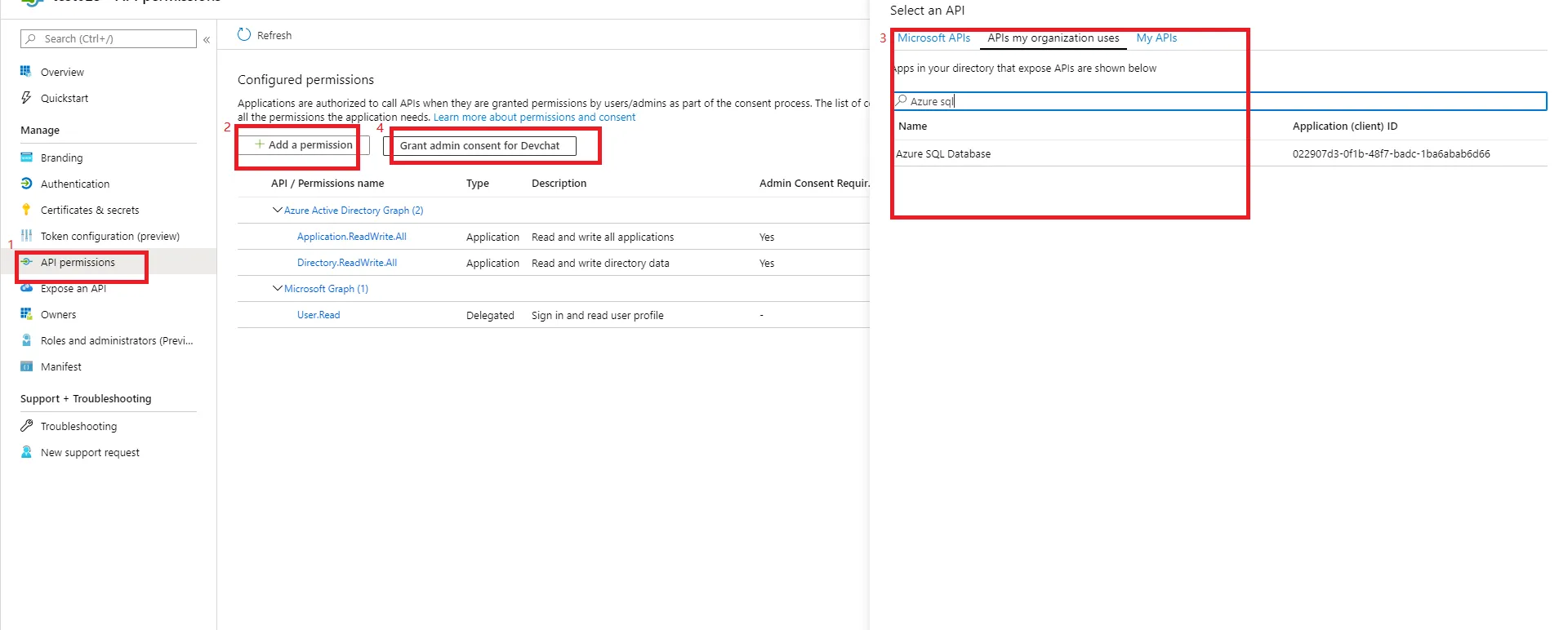Click the New support request person icon
Image resolution: width=1568 pixels, height=630 pixels.
click(26, 452)
